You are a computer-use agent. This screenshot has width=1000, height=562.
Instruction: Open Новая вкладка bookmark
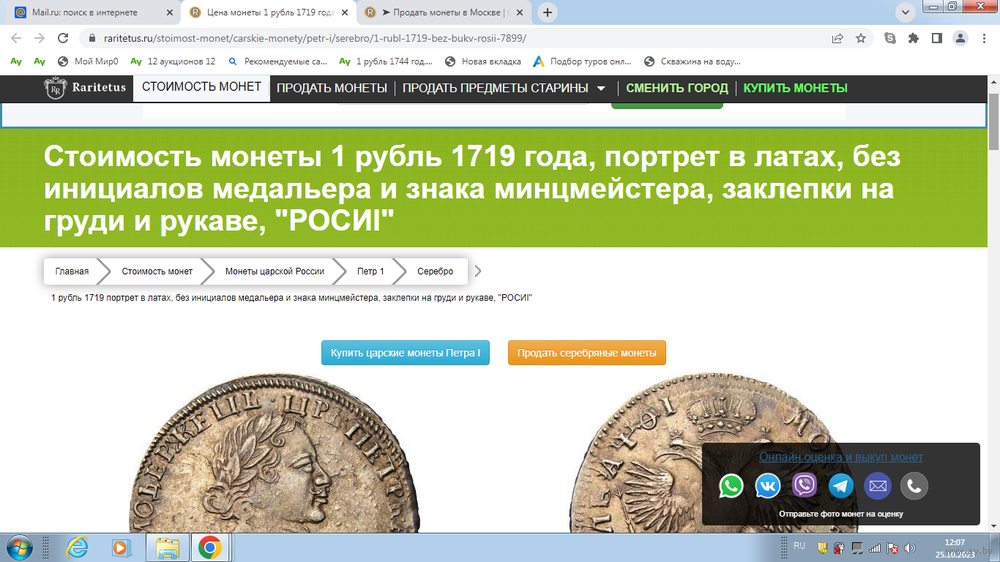[483, 62]
